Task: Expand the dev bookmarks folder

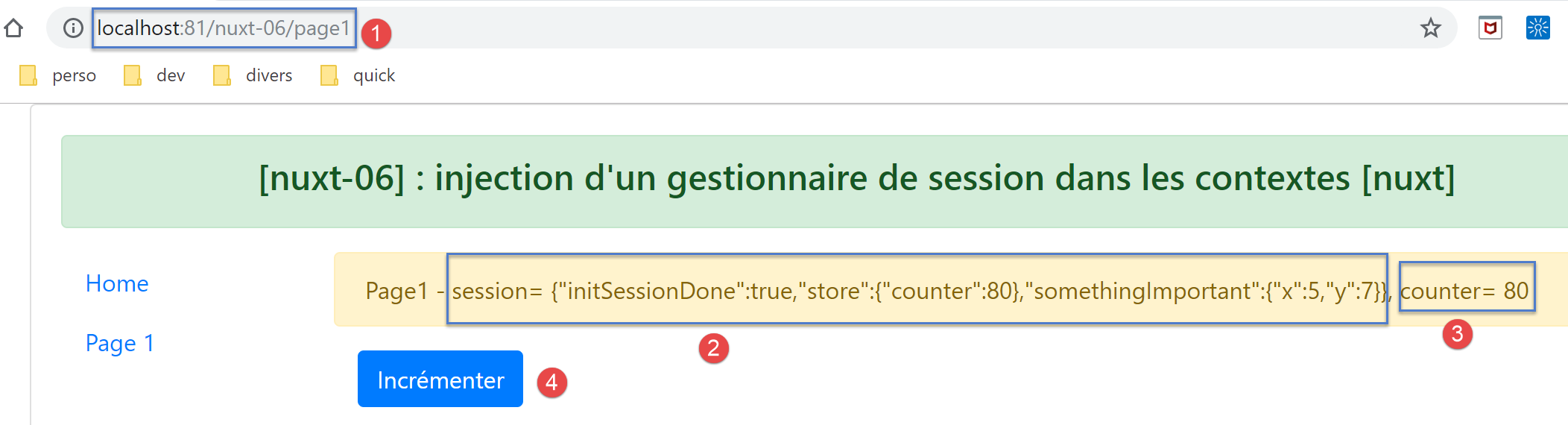Action: (x=155, y=75)
